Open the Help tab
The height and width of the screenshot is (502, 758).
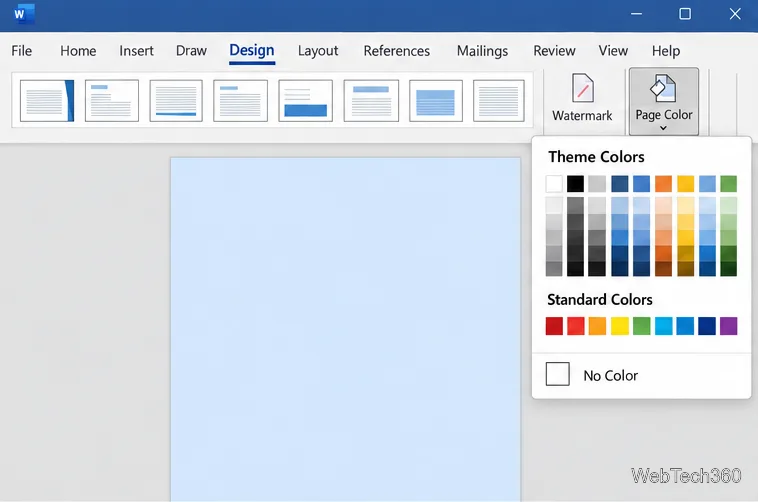[666, 51]
